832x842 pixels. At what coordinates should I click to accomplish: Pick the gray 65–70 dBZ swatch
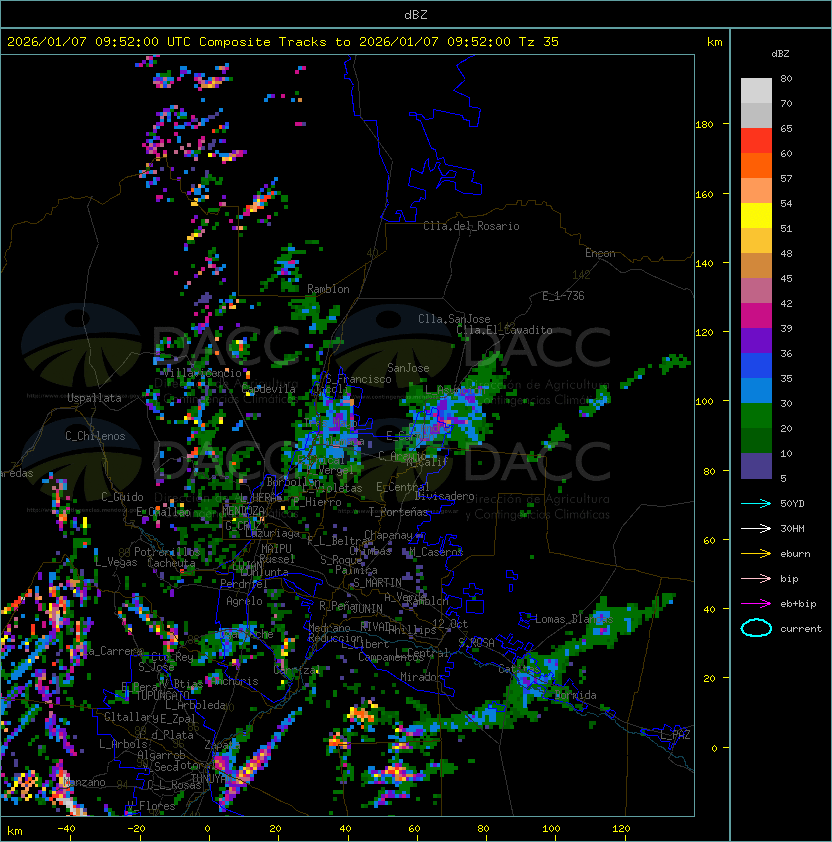(756, 115)
